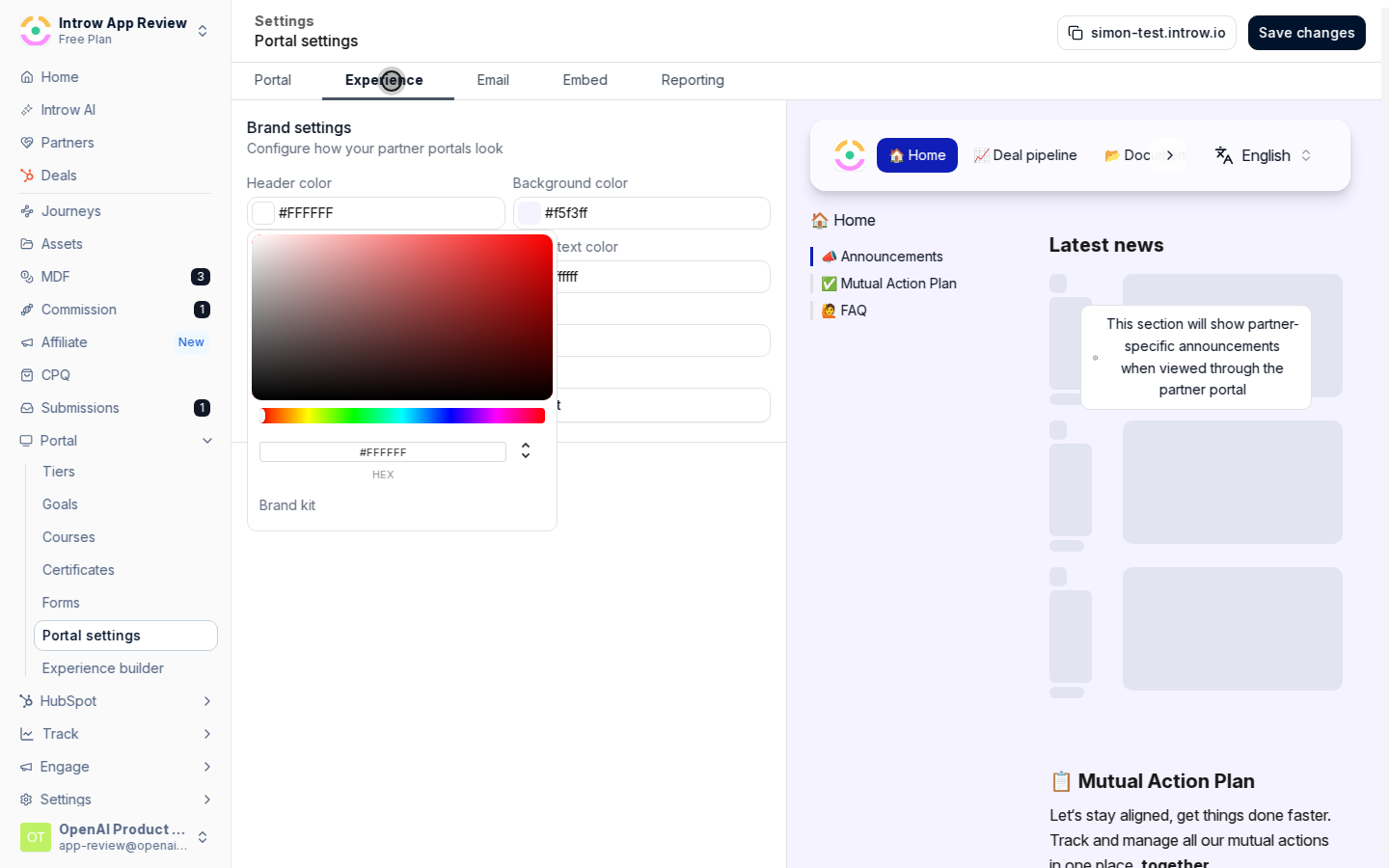Toggle the HEX color format switcher
Viewport: 1389px width, 868px height.
526,450
